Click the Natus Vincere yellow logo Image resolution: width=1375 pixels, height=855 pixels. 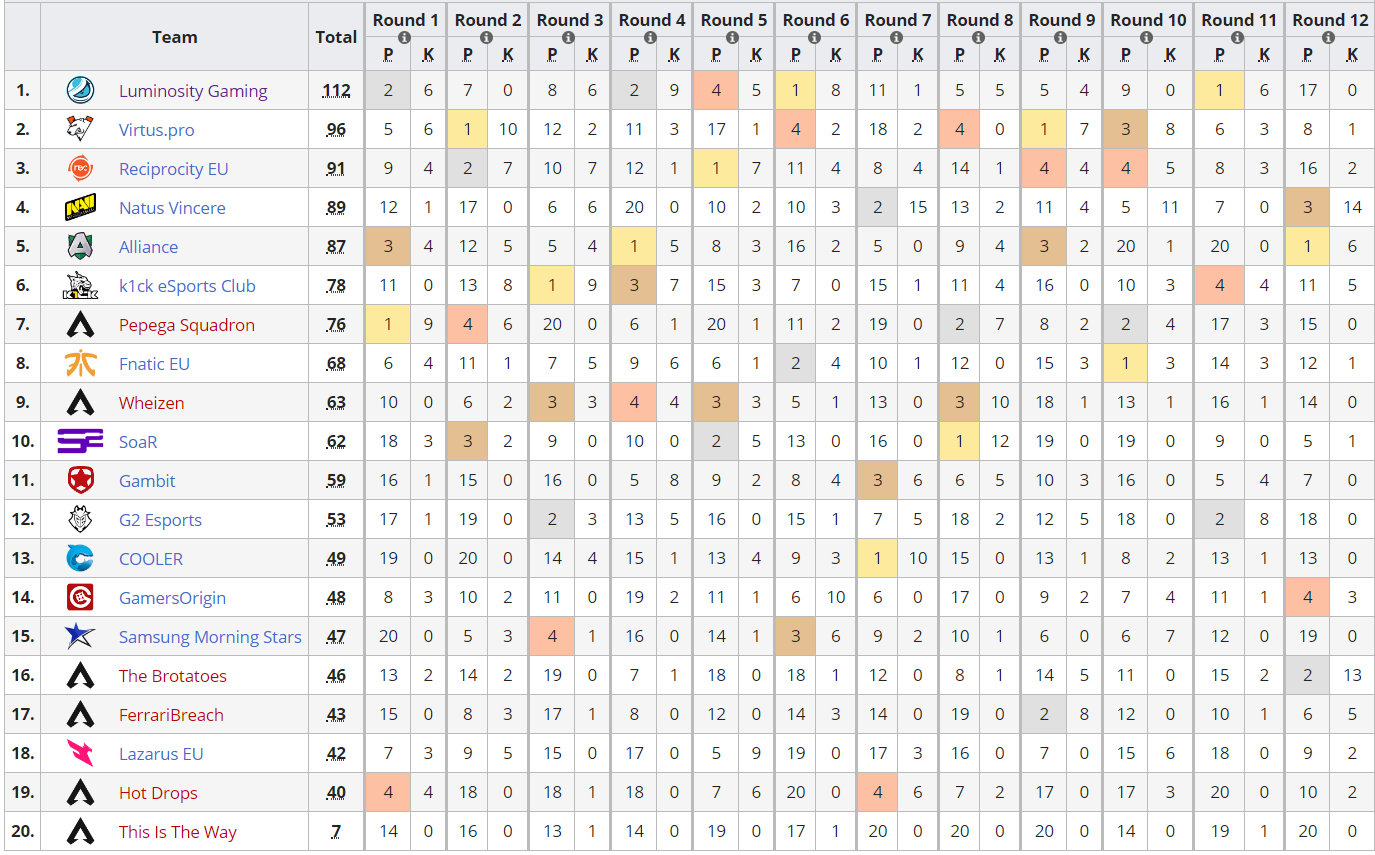[80, 208]
